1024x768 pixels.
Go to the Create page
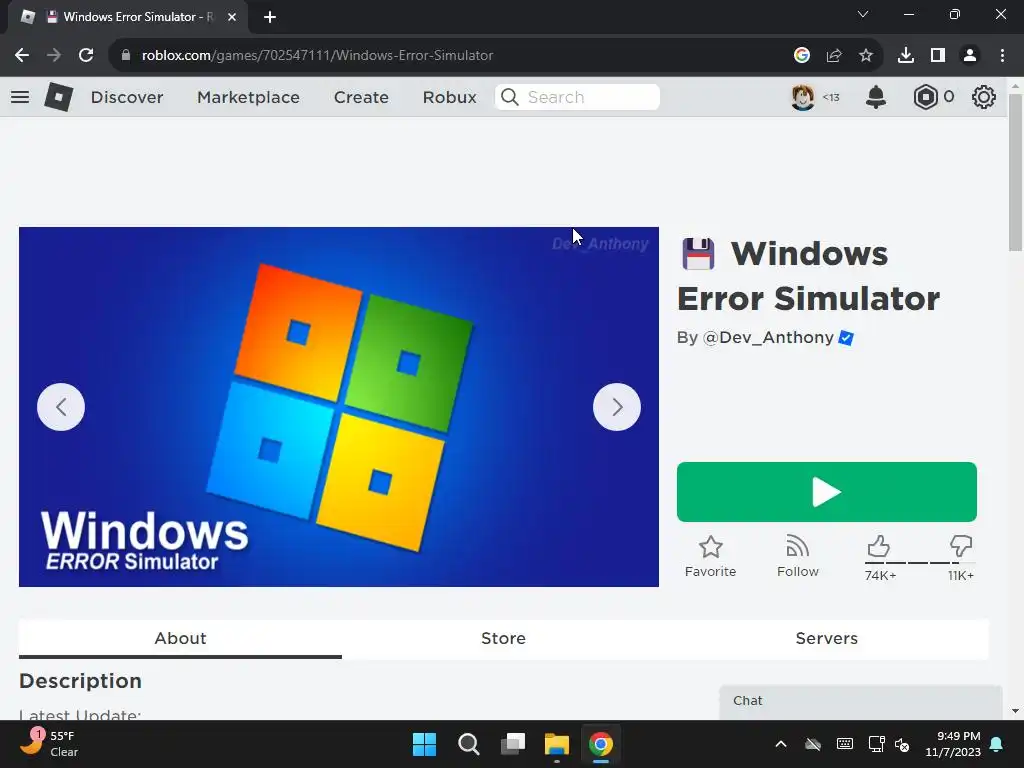[361, 97]
